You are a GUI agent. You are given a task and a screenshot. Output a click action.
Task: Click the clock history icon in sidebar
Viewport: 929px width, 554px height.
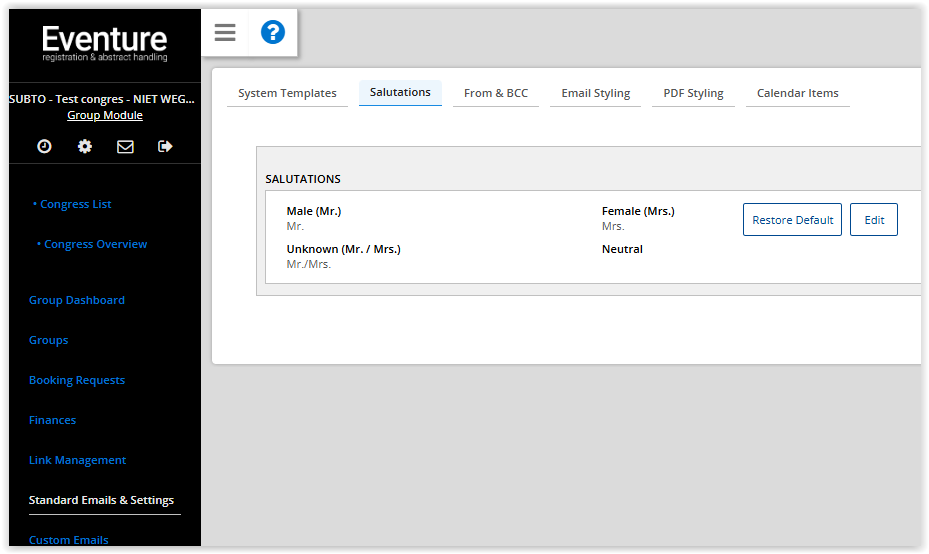44,146
